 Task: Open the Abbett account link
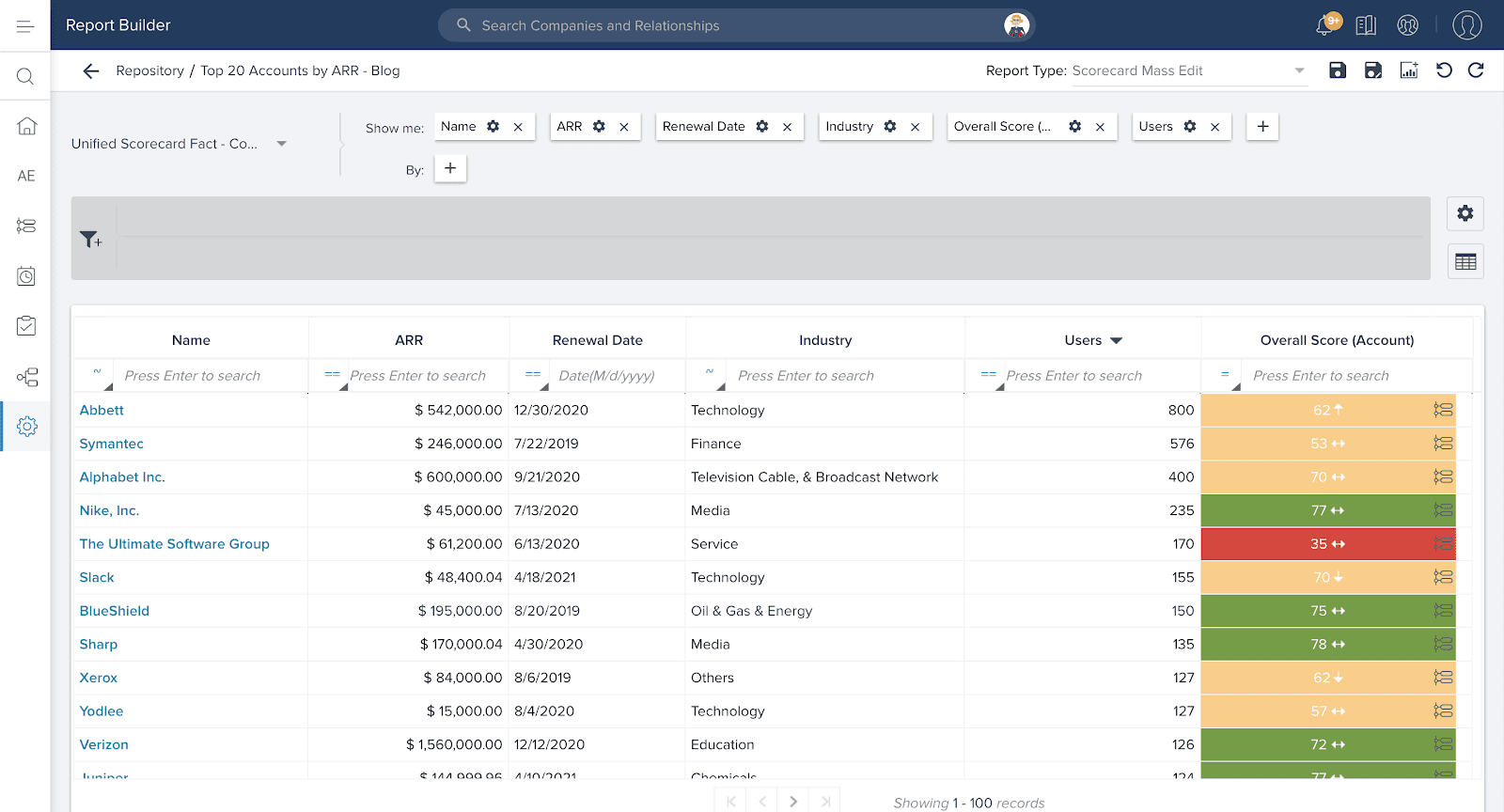102,411
